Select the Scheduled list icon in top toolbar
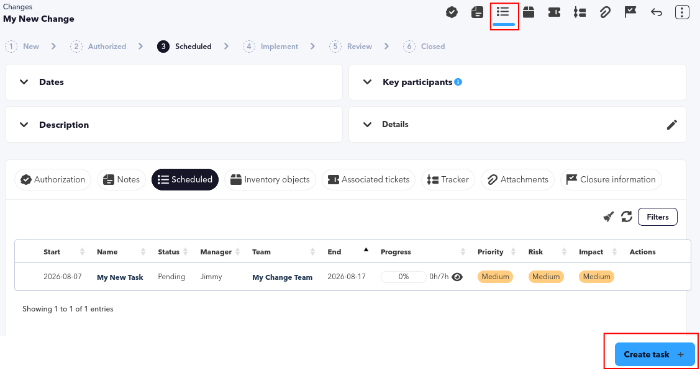This screenshot has width=700, height=371. pos(503,12)
